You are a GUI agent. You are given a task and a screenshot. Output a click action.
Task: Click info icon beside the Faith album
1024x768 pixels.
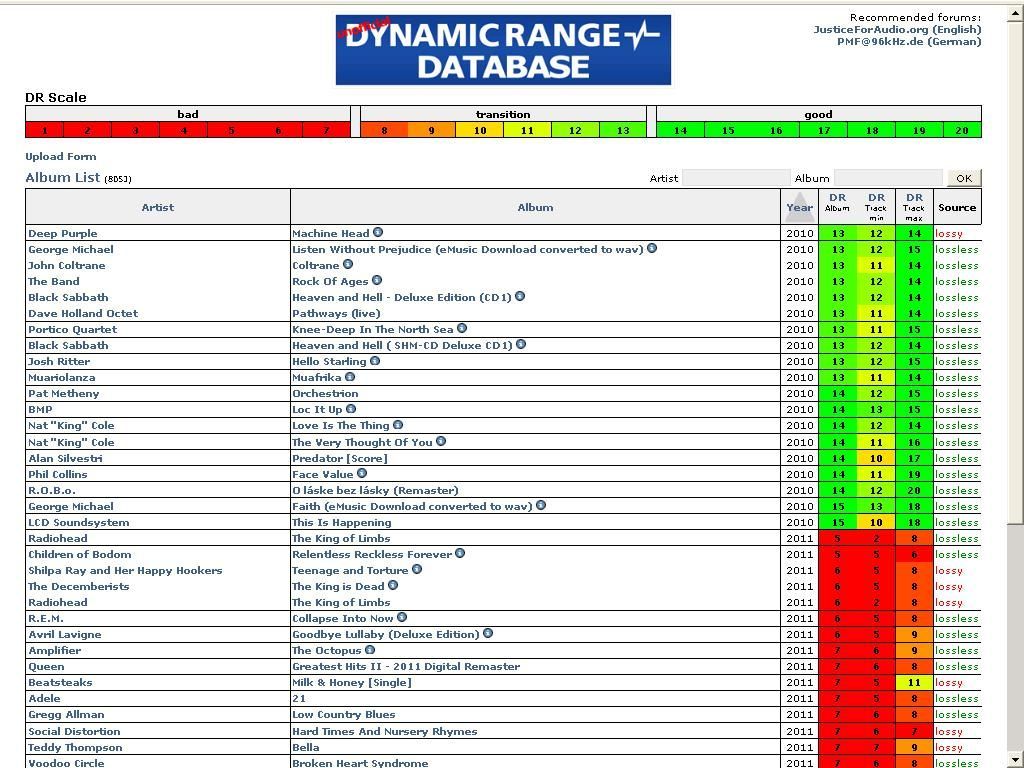pyautogui.click(x=541, y=505)
